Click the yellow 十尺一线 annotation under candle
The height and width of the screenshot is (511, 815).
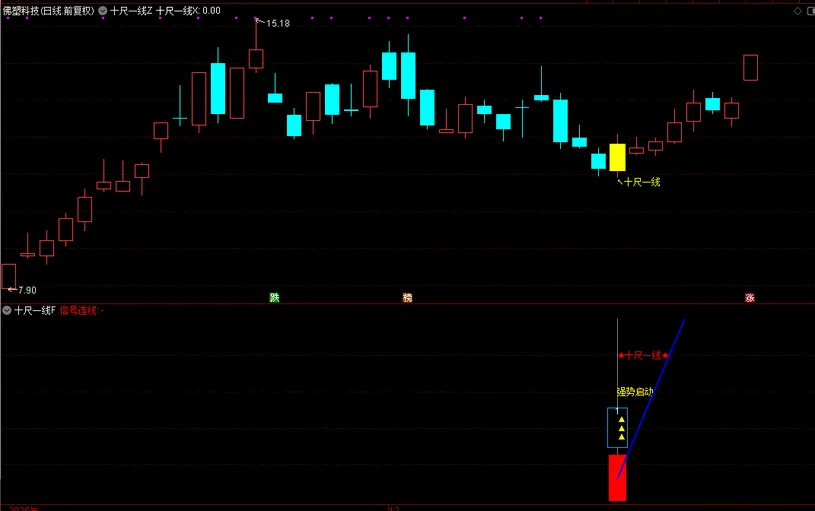tap(642, 182)
